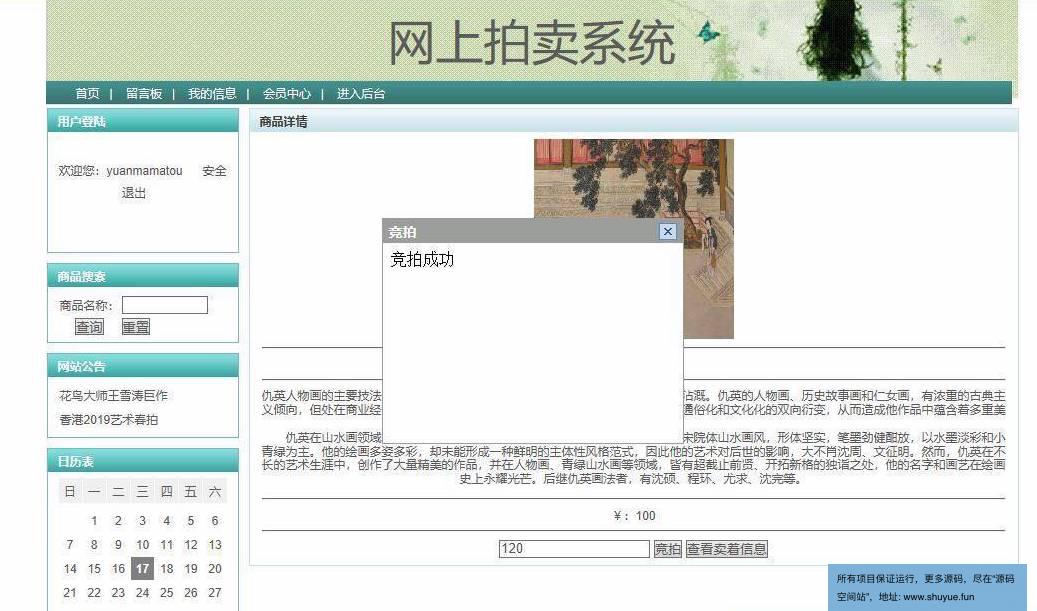1037x611 pixels.
Task: Select calendar day 10
Action: [x=142, y=545]
